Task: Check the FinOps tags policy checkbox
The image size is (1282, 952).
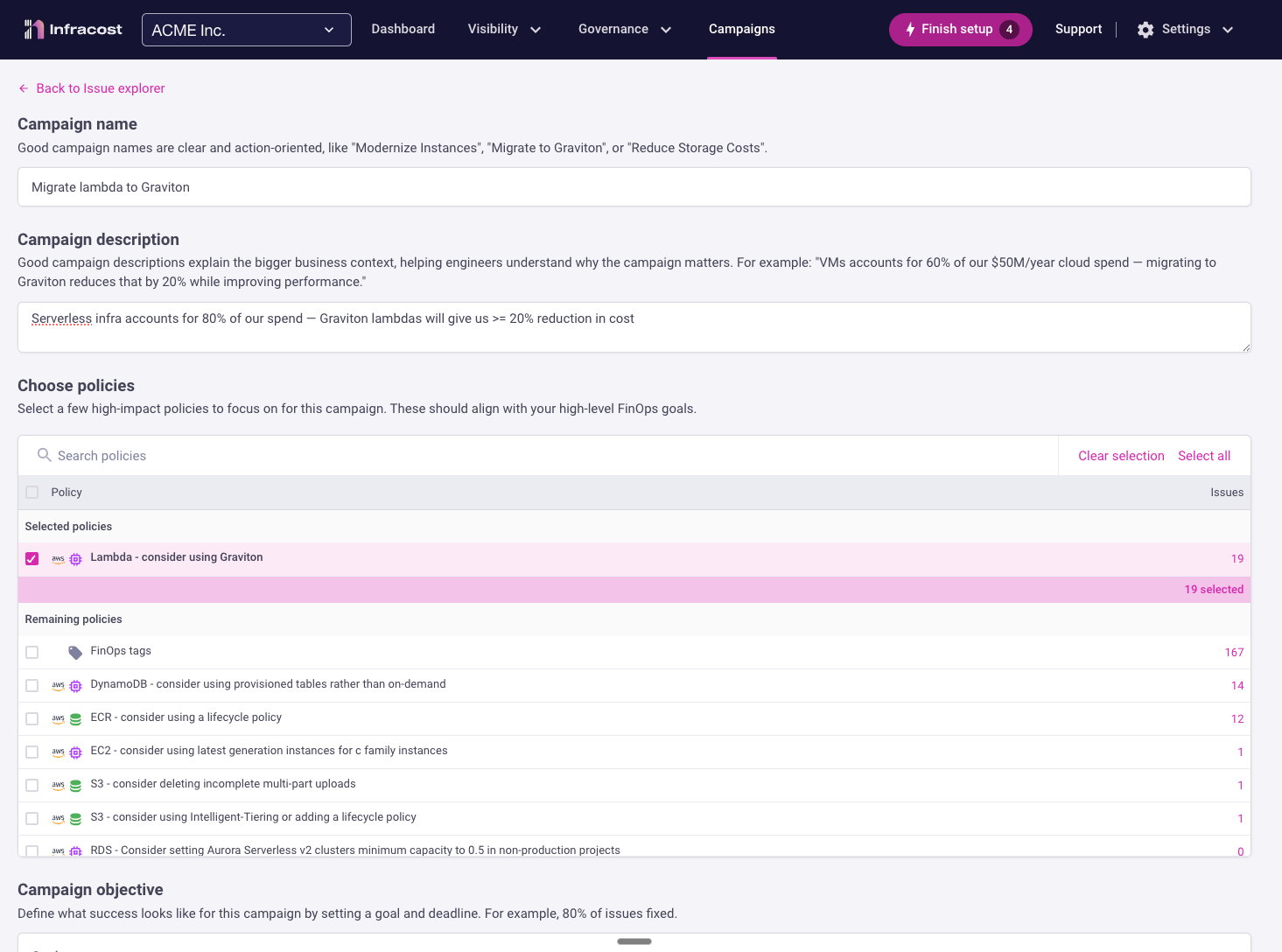Action: point(32,653)
